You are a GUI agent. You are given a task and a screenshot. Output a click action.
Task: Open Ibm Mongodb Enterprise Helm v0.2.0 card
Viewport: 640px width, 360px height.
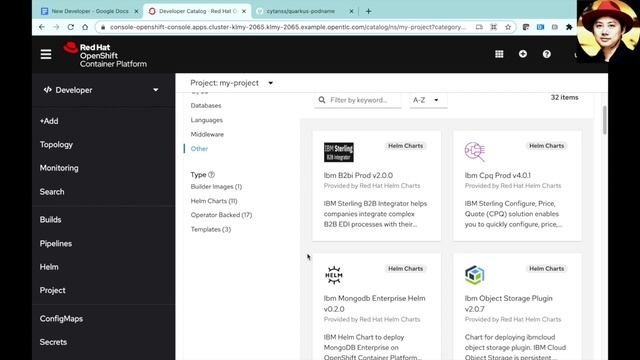376,307
